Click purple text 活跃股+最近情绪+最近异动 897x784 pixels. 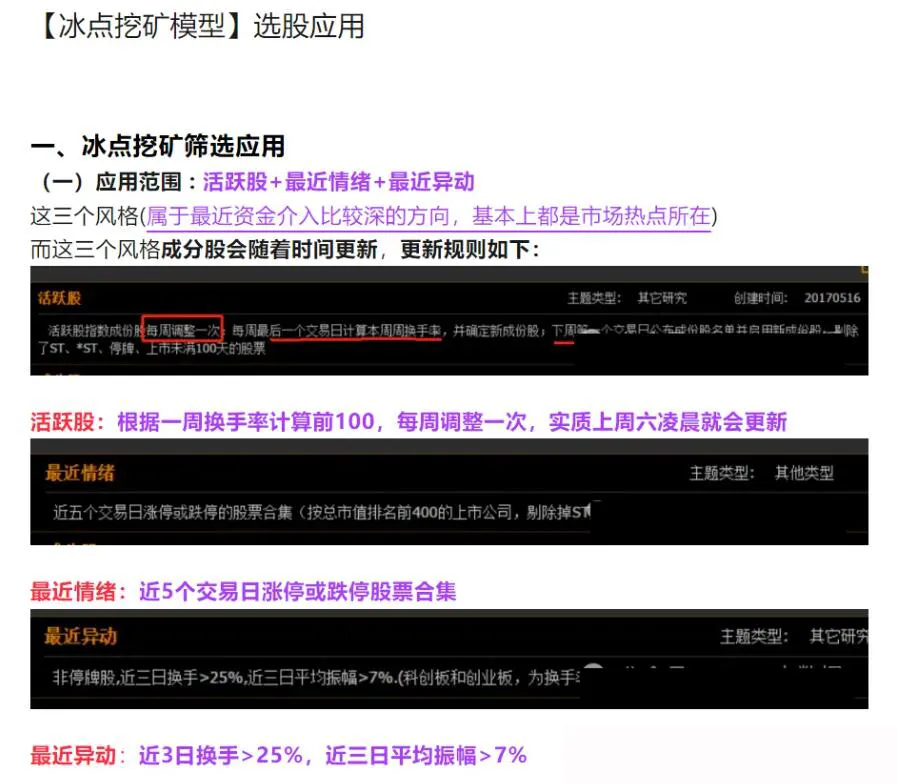338,182
